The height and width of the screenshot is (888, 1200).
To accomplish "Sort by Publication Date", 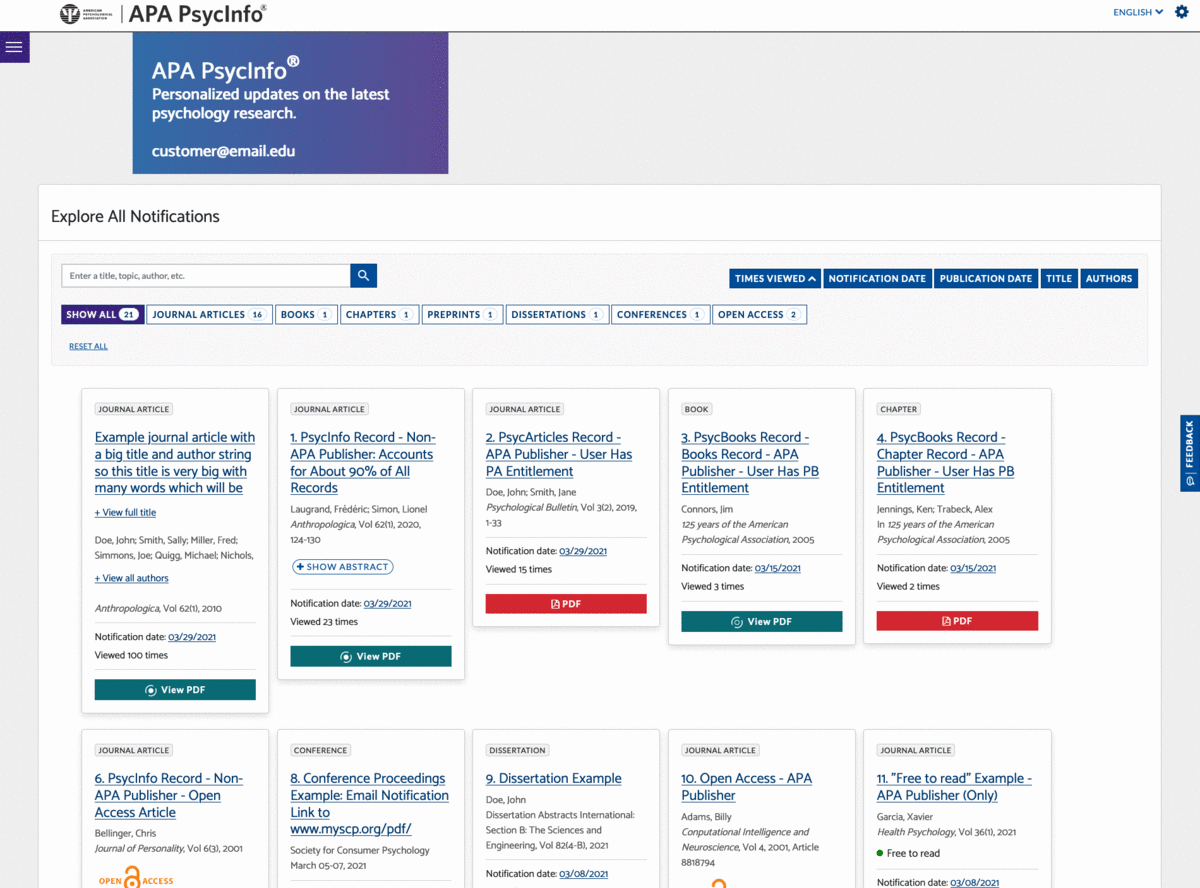I will [986, 279].
